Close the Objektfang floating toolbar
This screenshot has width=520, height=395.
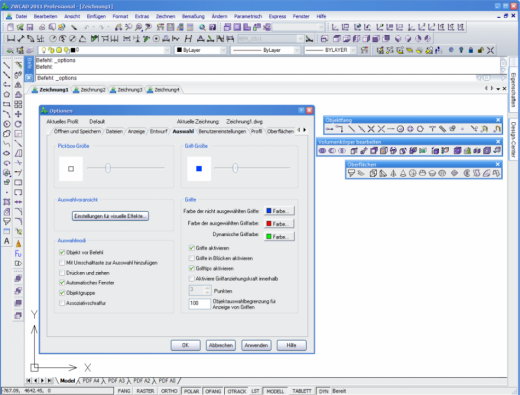[x=498, y=120]
